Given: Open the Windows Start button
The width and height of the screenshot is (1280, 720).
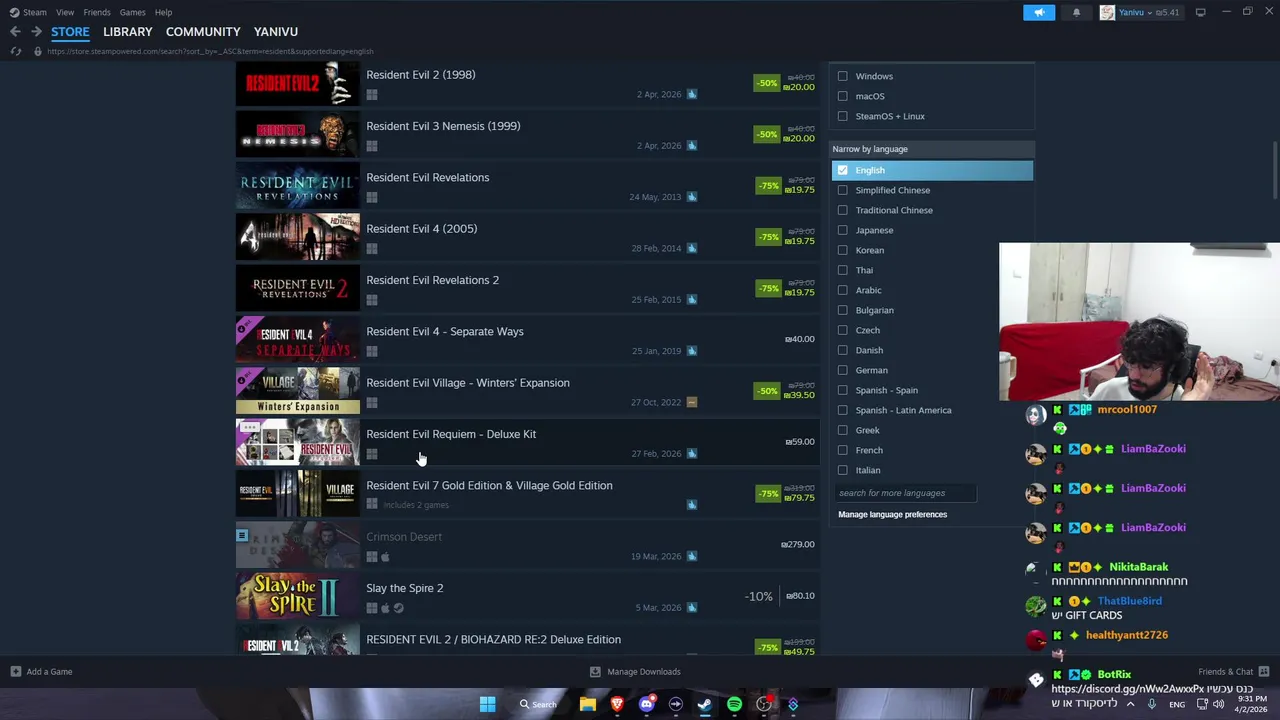Looking at the screenshot, I should (487, 704).
